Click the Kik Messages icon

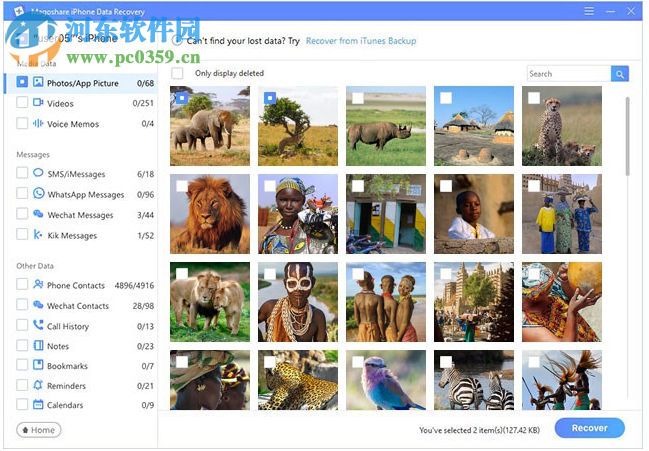(38, 235)
